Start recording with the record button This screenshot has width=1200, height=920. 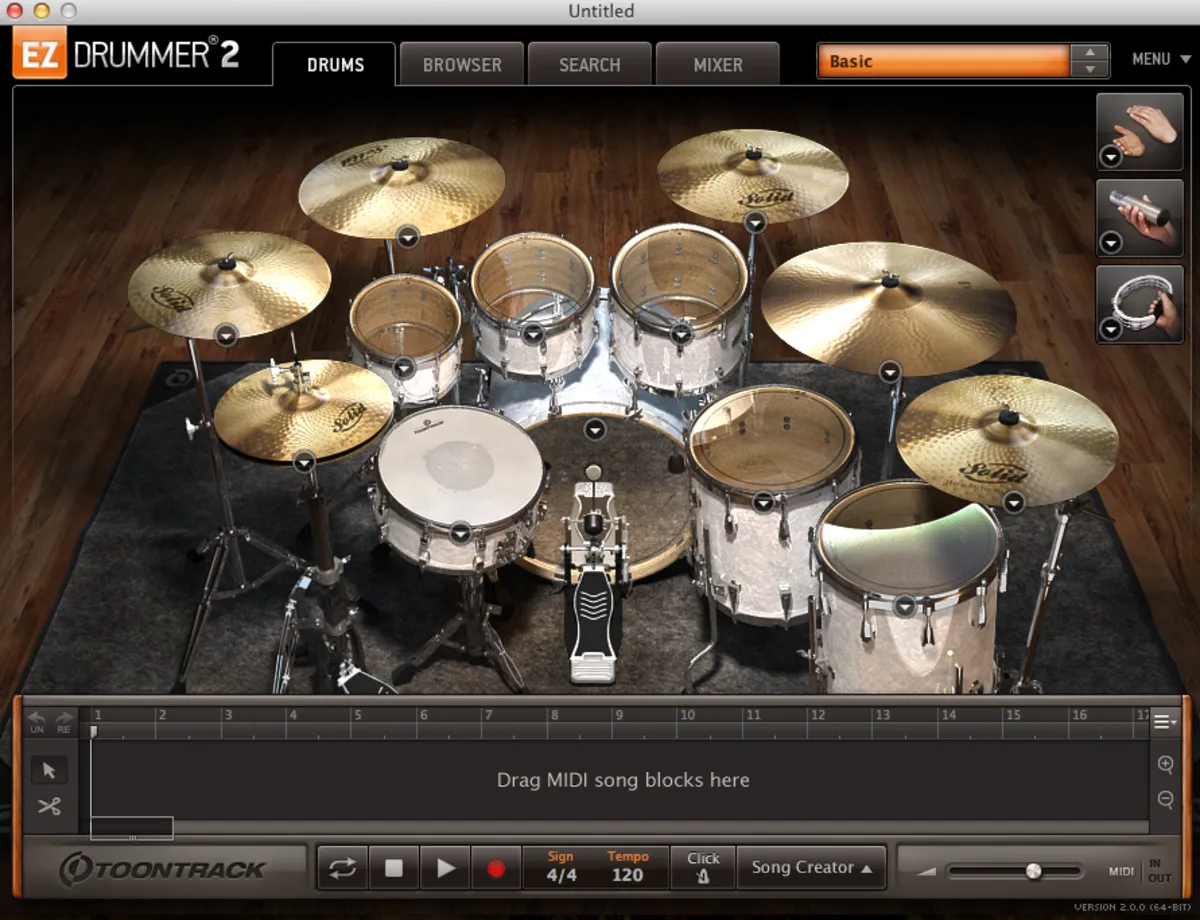pyautogui.click(x=496, y=868)
